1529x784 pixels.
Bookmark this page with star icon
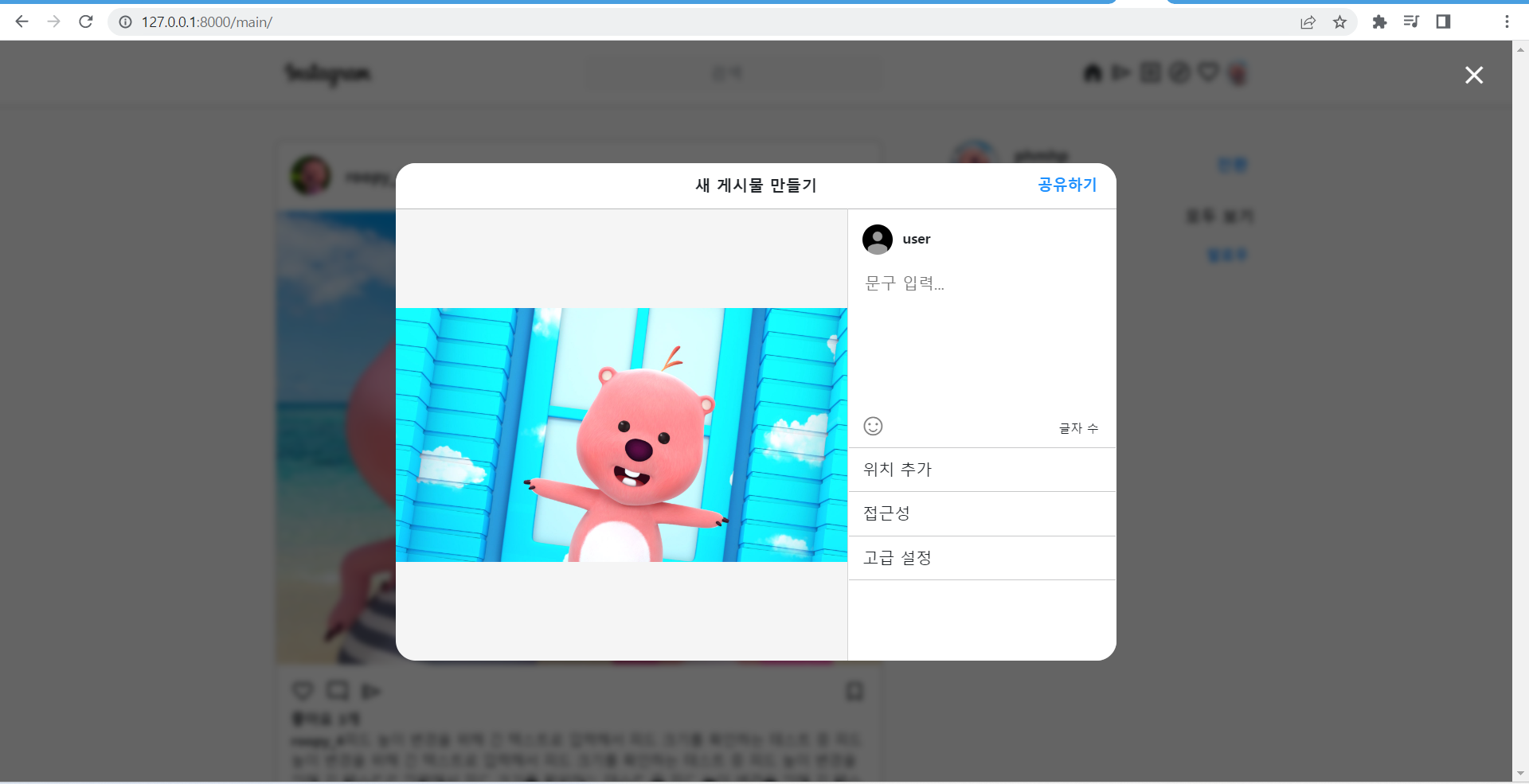tap(1339, 22)
